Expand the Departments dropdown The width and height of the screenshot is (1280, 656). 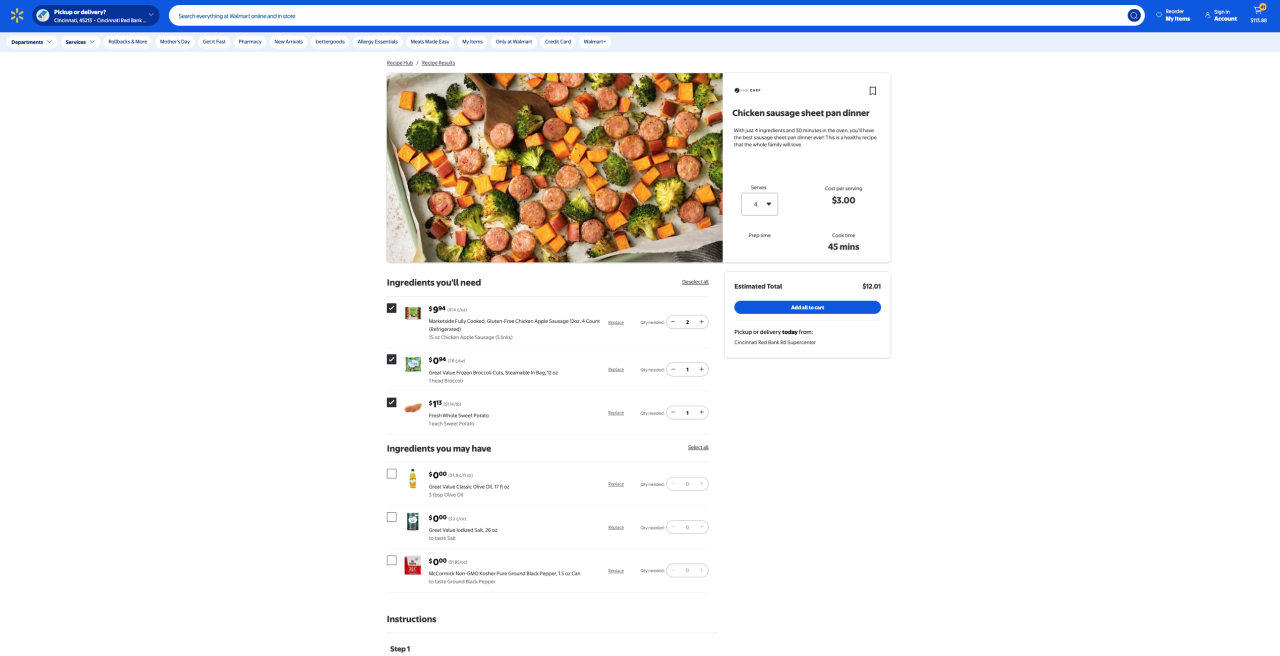pyautogui.click(x=32, y=42)
